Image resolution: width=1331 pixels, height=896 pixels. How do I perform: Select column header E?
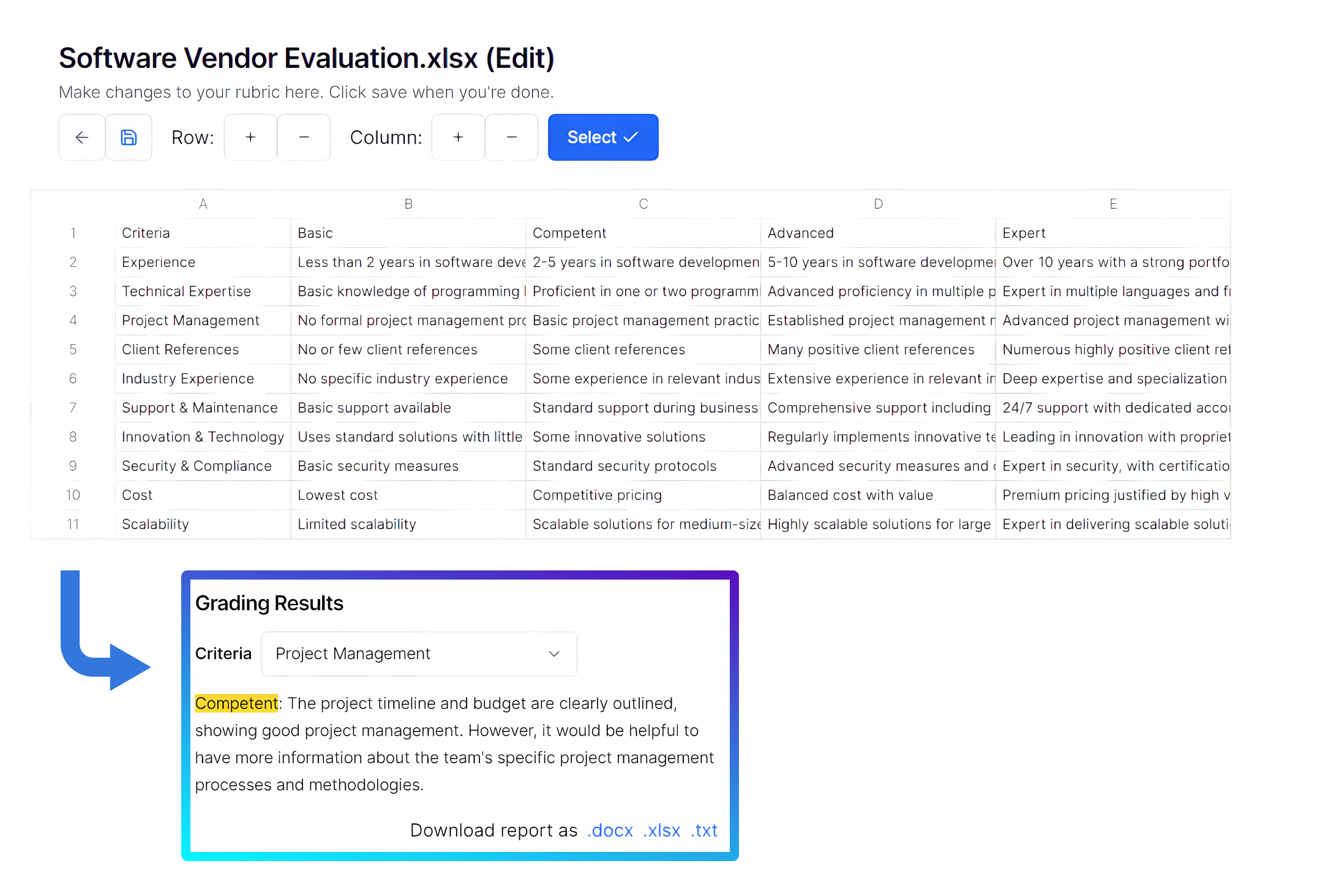tap(1112, 204)
